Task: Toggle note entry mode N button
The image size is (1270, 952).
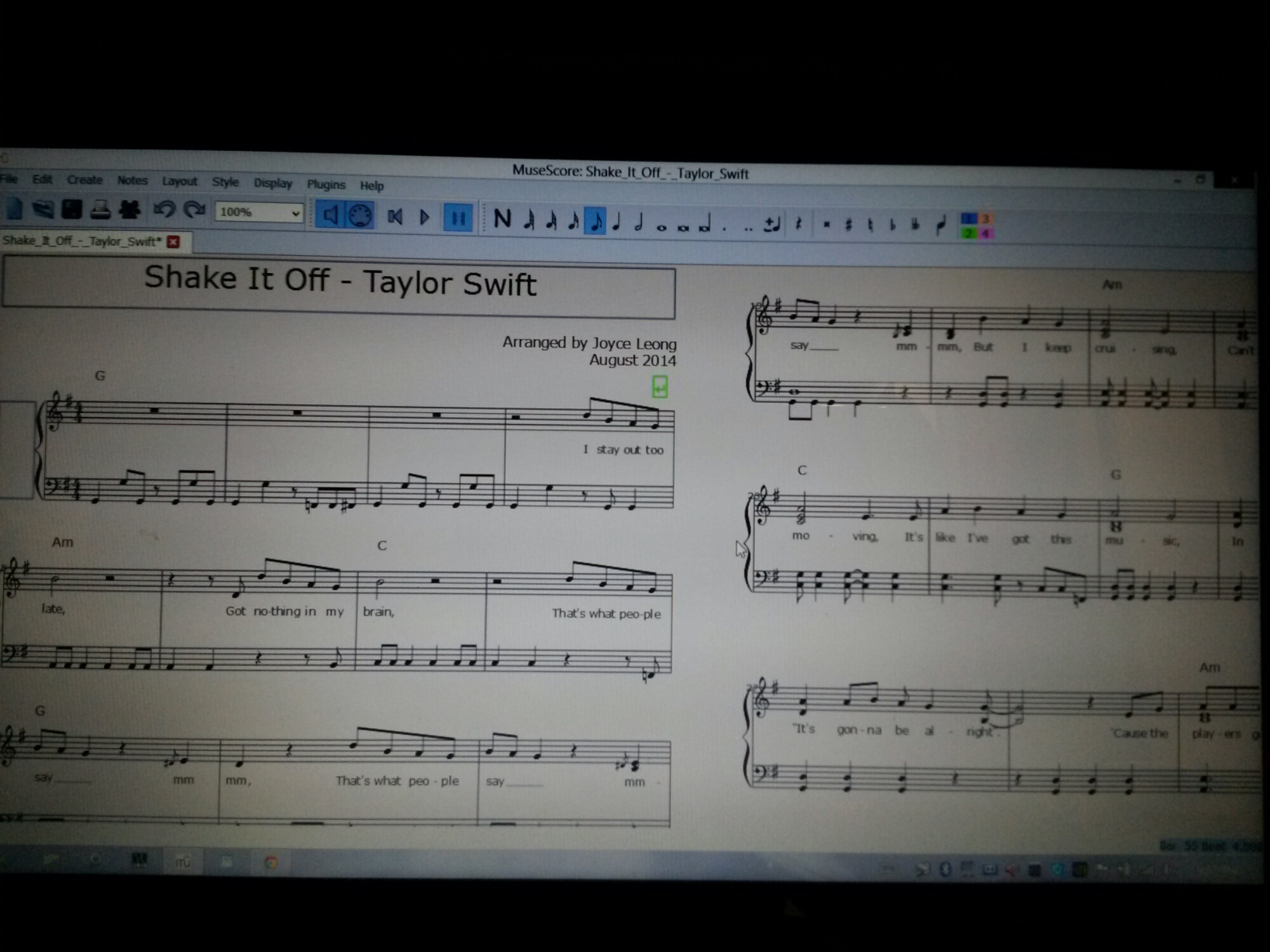Action: coord(502,220)
